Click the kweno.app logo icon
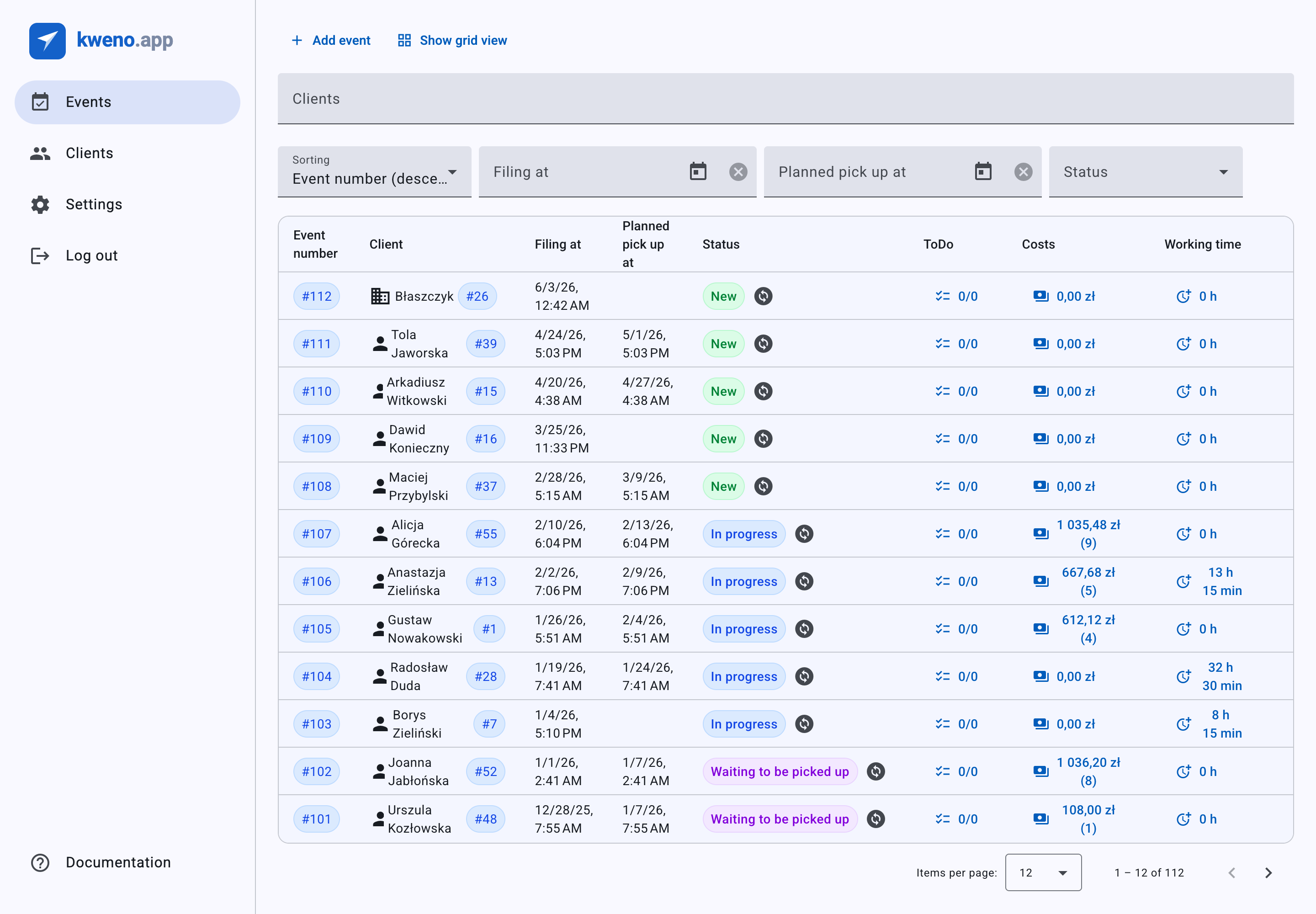Image resolution: width=1316 pixels, height=914 pixels. coord(48,41)
